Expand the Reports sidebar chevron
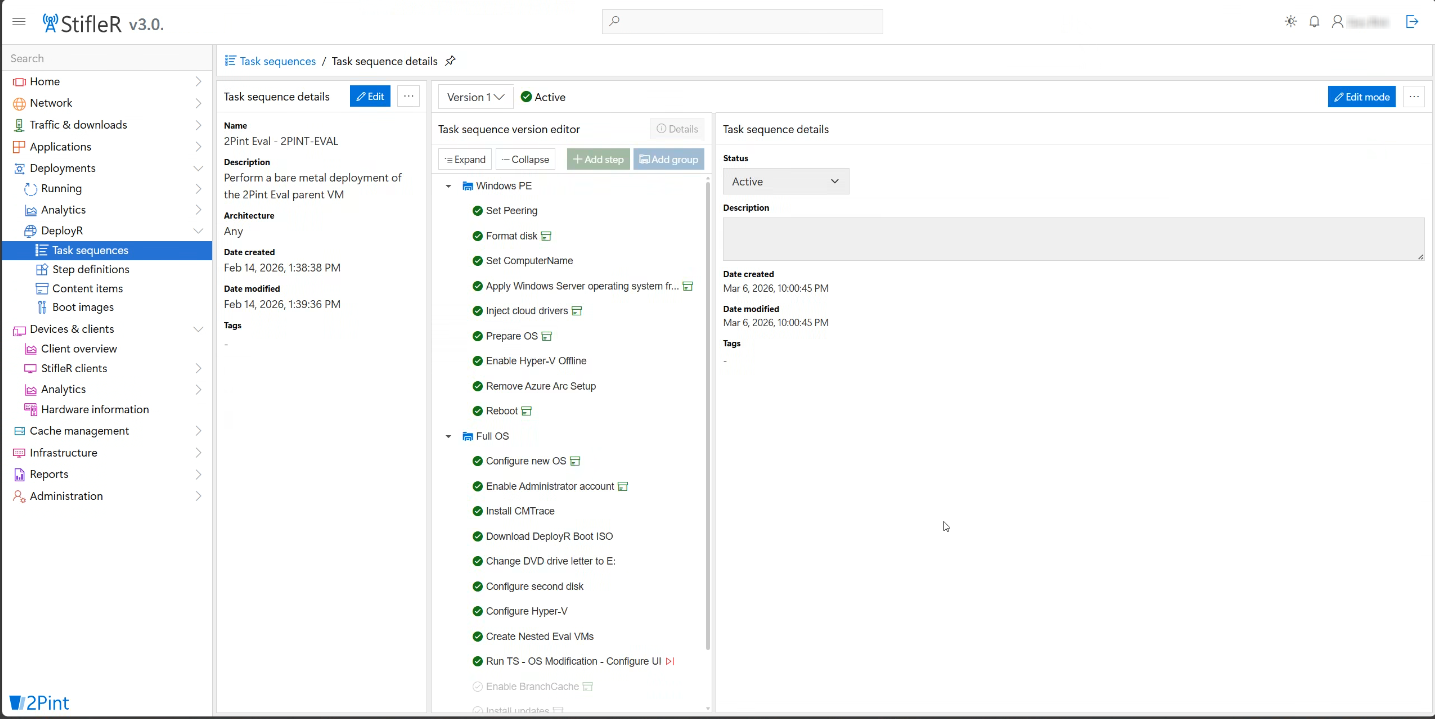The height and width of the screenshot is (719, 1435). [x=198, y=475]
